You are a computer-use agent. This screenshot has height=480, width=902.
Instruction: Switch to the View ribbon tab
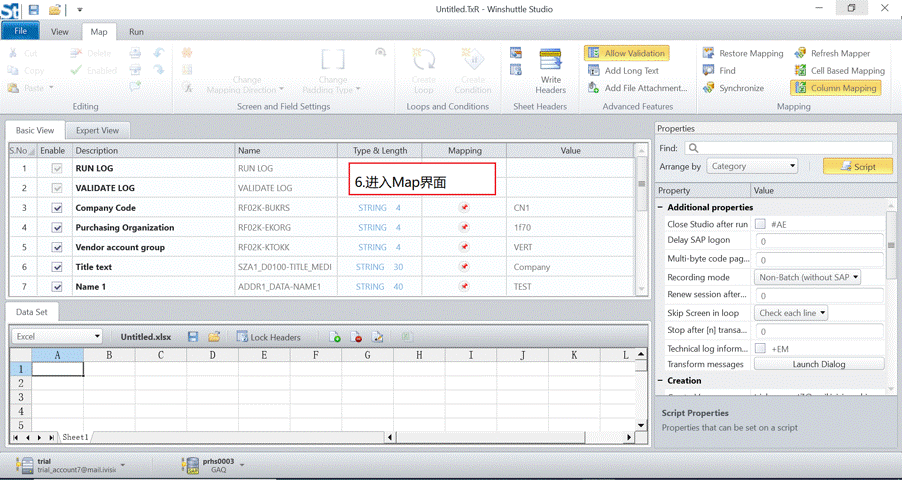(x=59, y=32)
